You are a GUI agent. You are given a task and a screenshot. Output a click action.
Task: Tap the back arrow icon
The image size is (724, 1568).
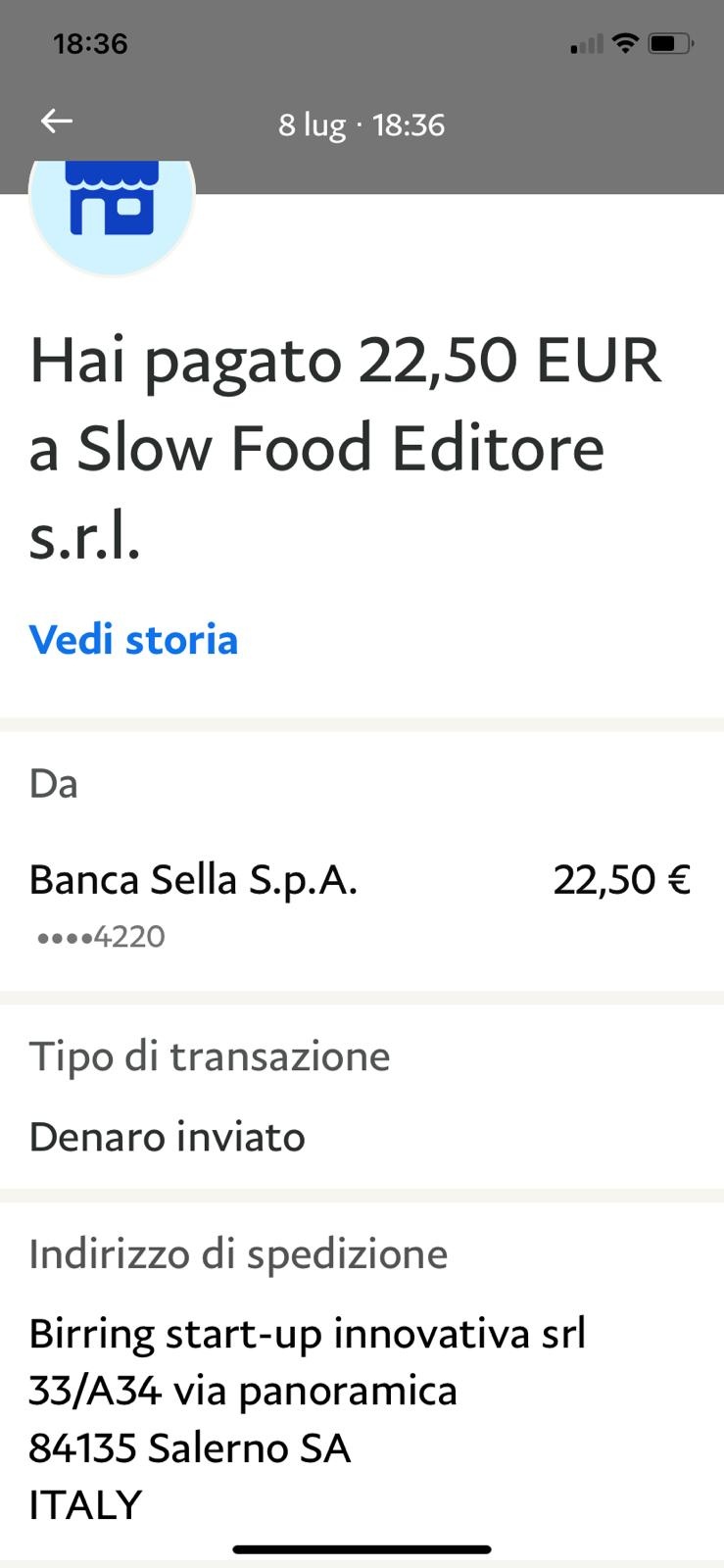point(57,122)
